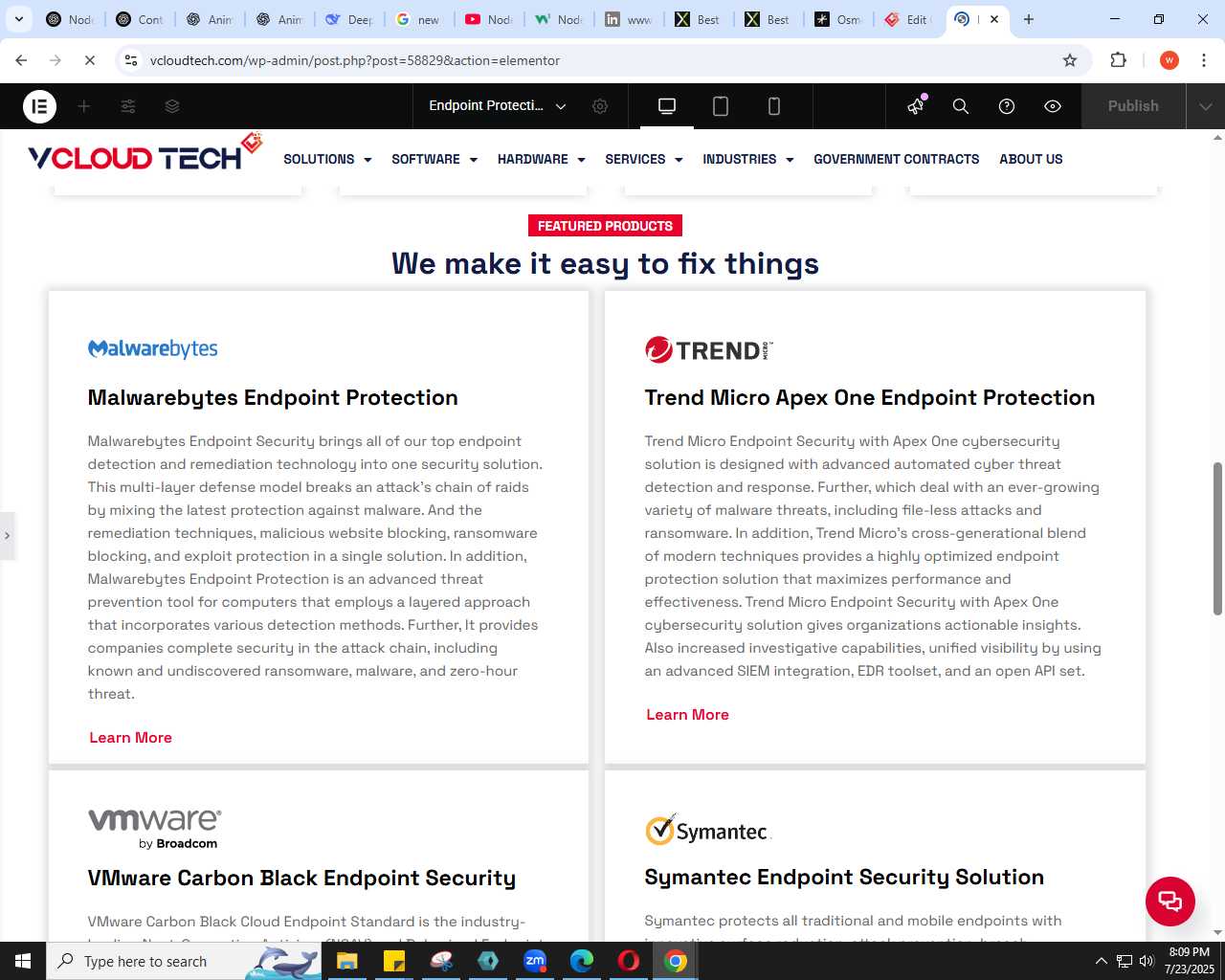Expand the HARDWARE menu

point(542,159)
